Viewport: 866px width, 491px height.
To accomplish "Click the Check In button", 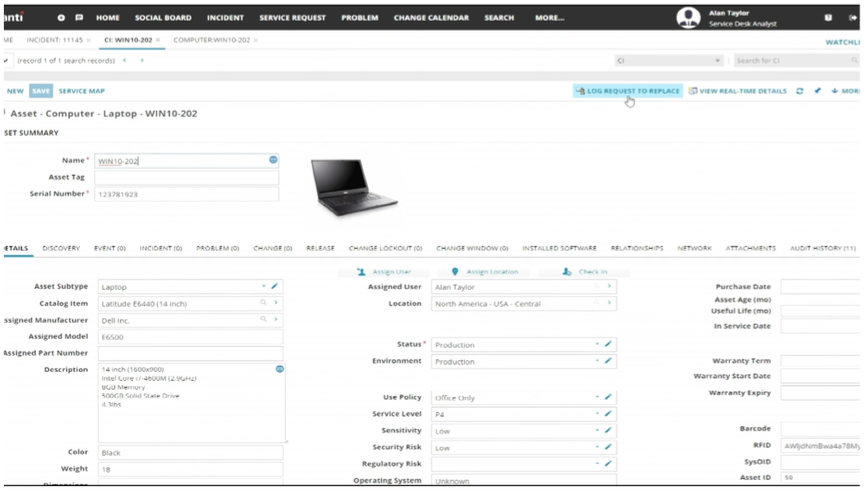I will click(x=584, y=272).
